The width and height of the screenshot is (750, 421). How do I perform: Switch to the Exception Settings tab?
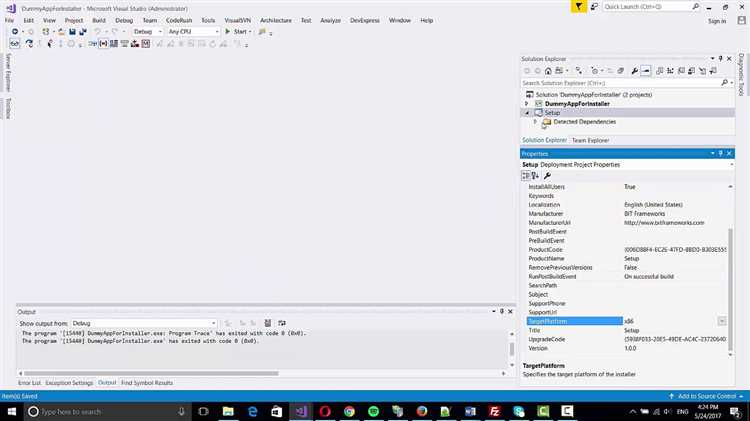coord(69,383)
